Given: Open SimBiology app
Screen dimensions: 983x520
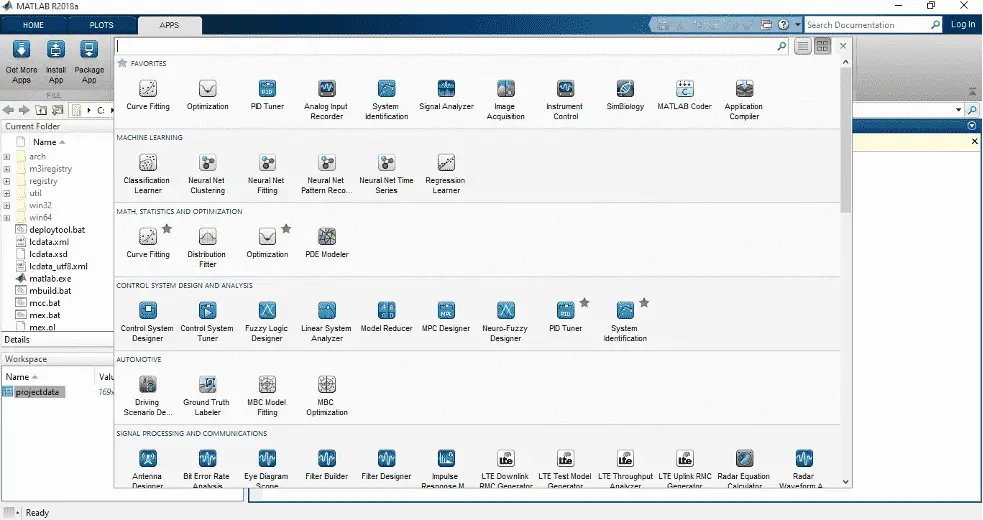Looking at the screenshot, I should [625, 95].
